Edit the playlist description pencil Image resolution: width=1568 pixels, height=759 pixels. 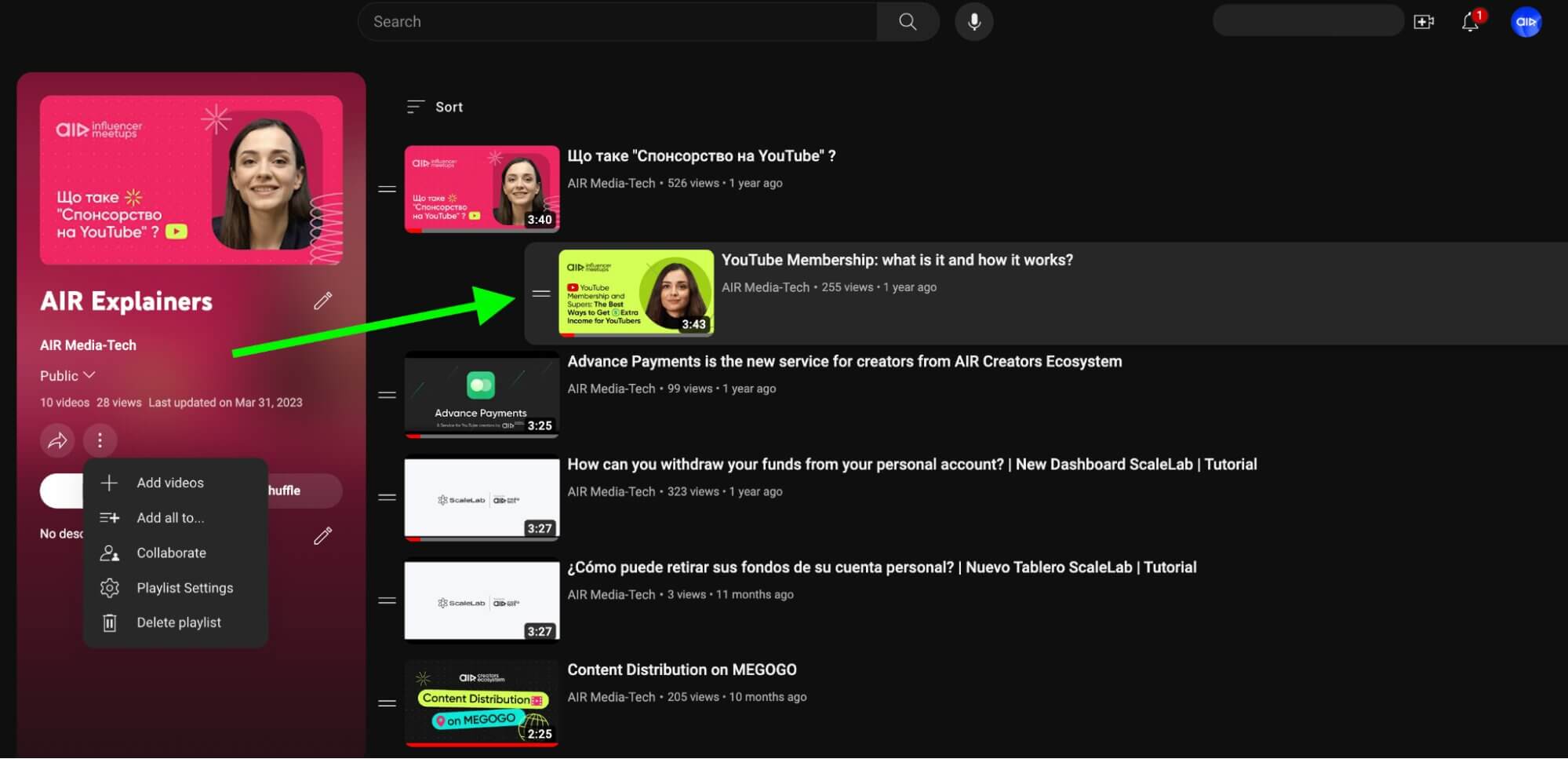pyautogui.click(x=322, y=535)
